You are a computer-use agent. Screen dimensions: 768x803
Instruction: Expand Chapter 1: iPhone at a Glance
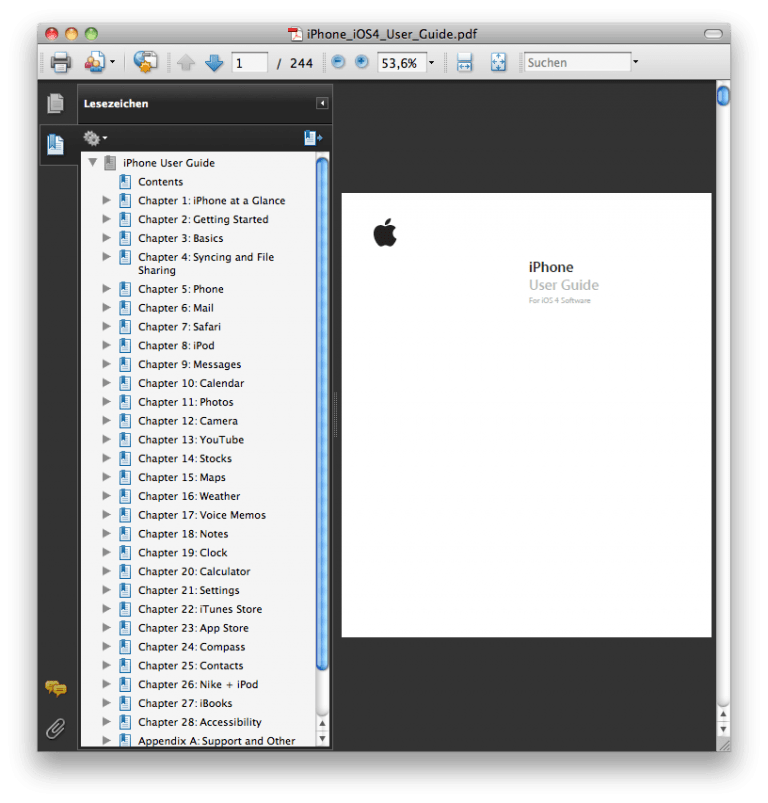click(x=106, y=200)
